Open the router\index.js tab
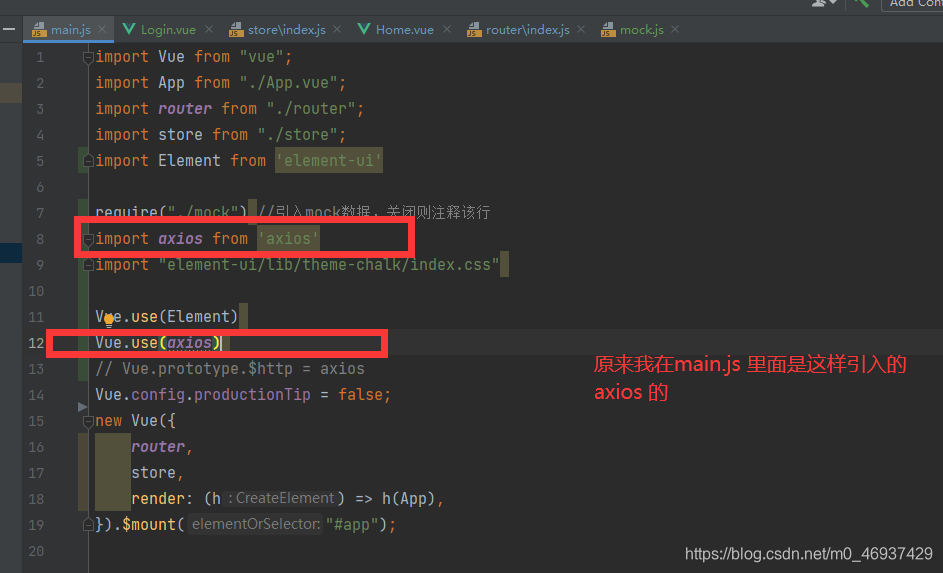The height and width of the screenshot is (573, 943). (527, 29)
